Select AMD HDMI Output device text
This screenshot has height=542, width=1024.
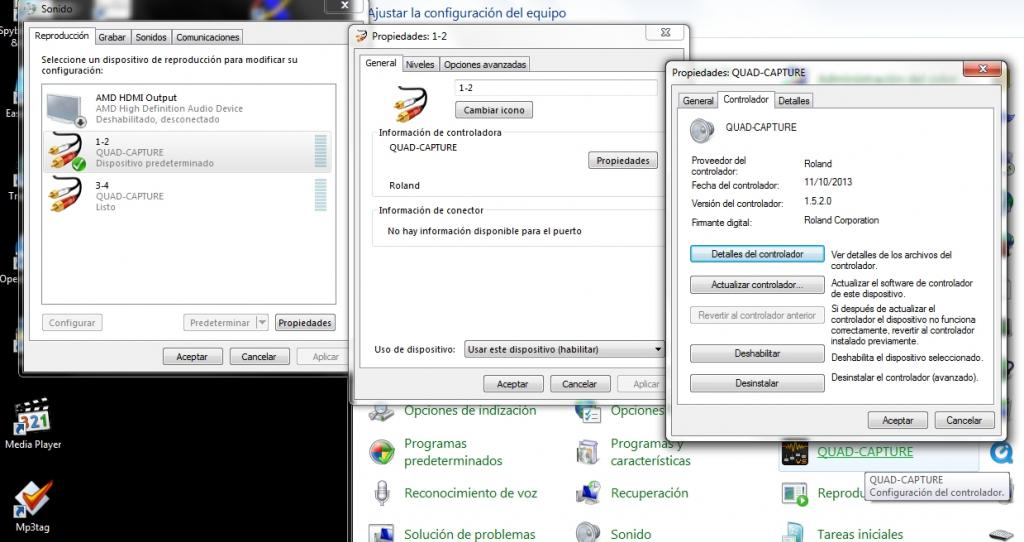[136, 97]
